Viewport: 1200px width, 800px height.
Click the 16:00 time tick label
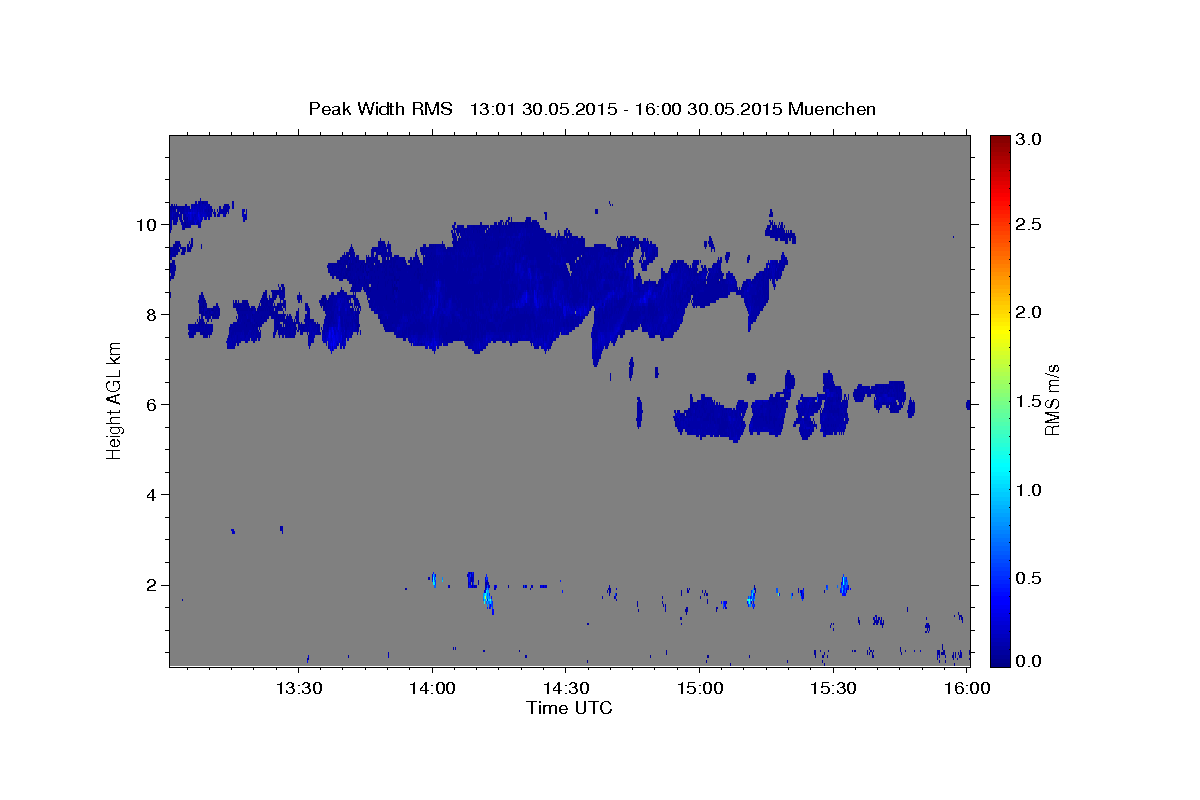[x=967, y=688]
